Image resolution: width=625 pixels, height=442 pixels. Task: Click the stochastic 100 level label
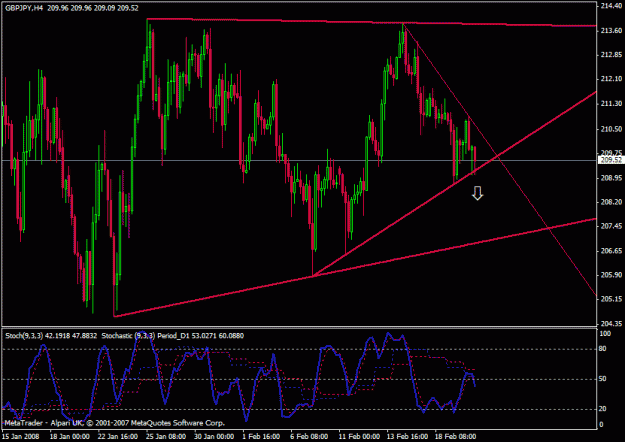[x=605, y=334]
